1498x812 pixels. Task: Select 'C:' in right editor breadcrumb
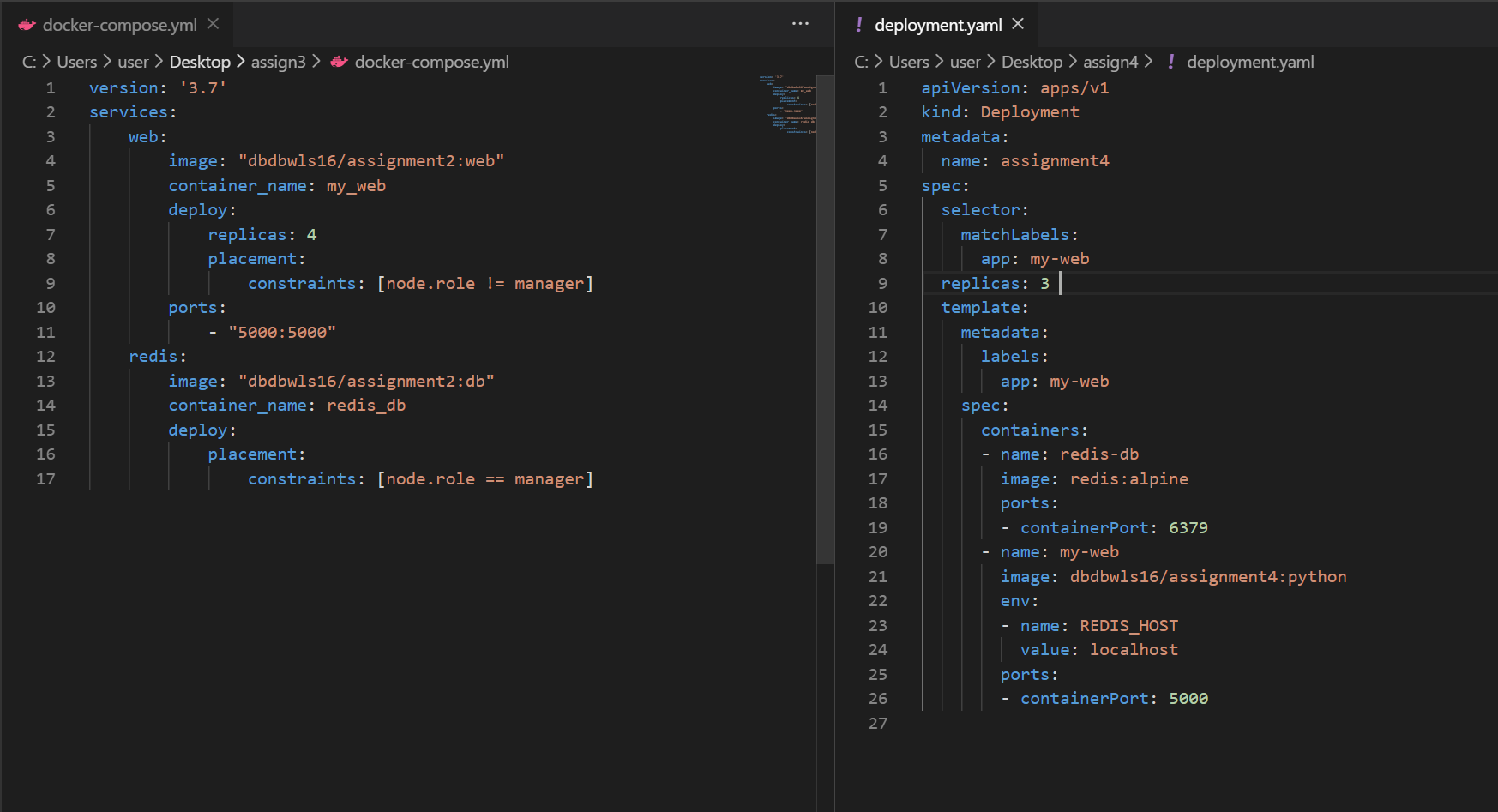tap(862, 62)
